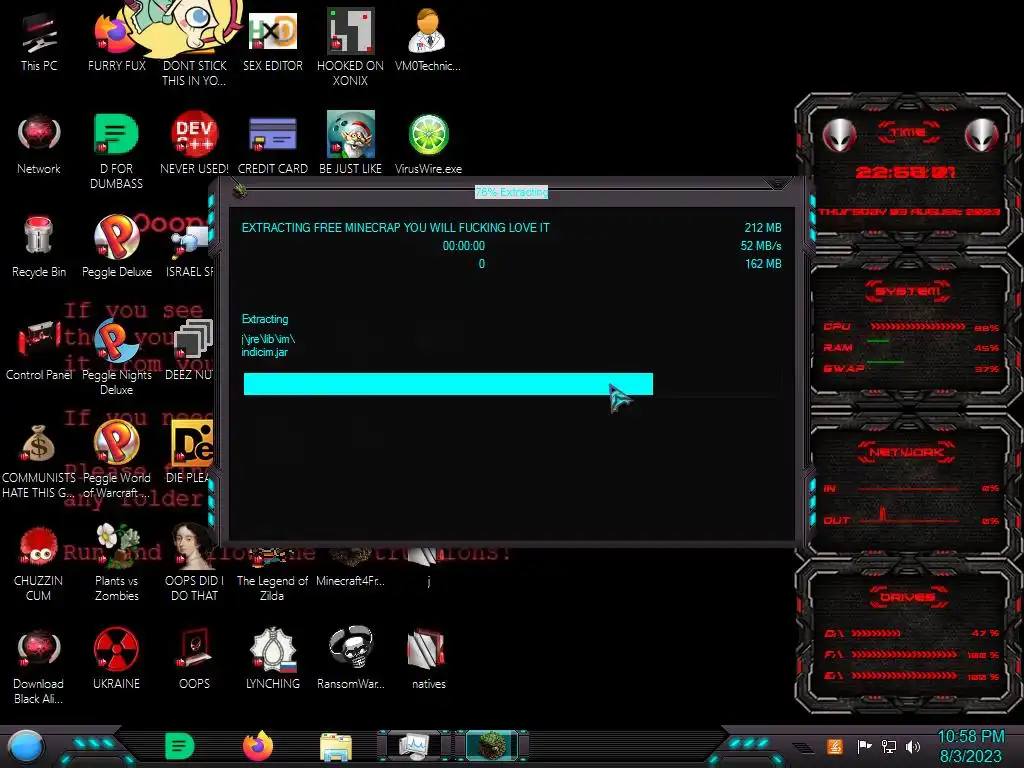Viewport: 1024px width, 768px height.
Task: Open the taskbar clock showing 10:58 PM
Action: click(x=970, y=746)
